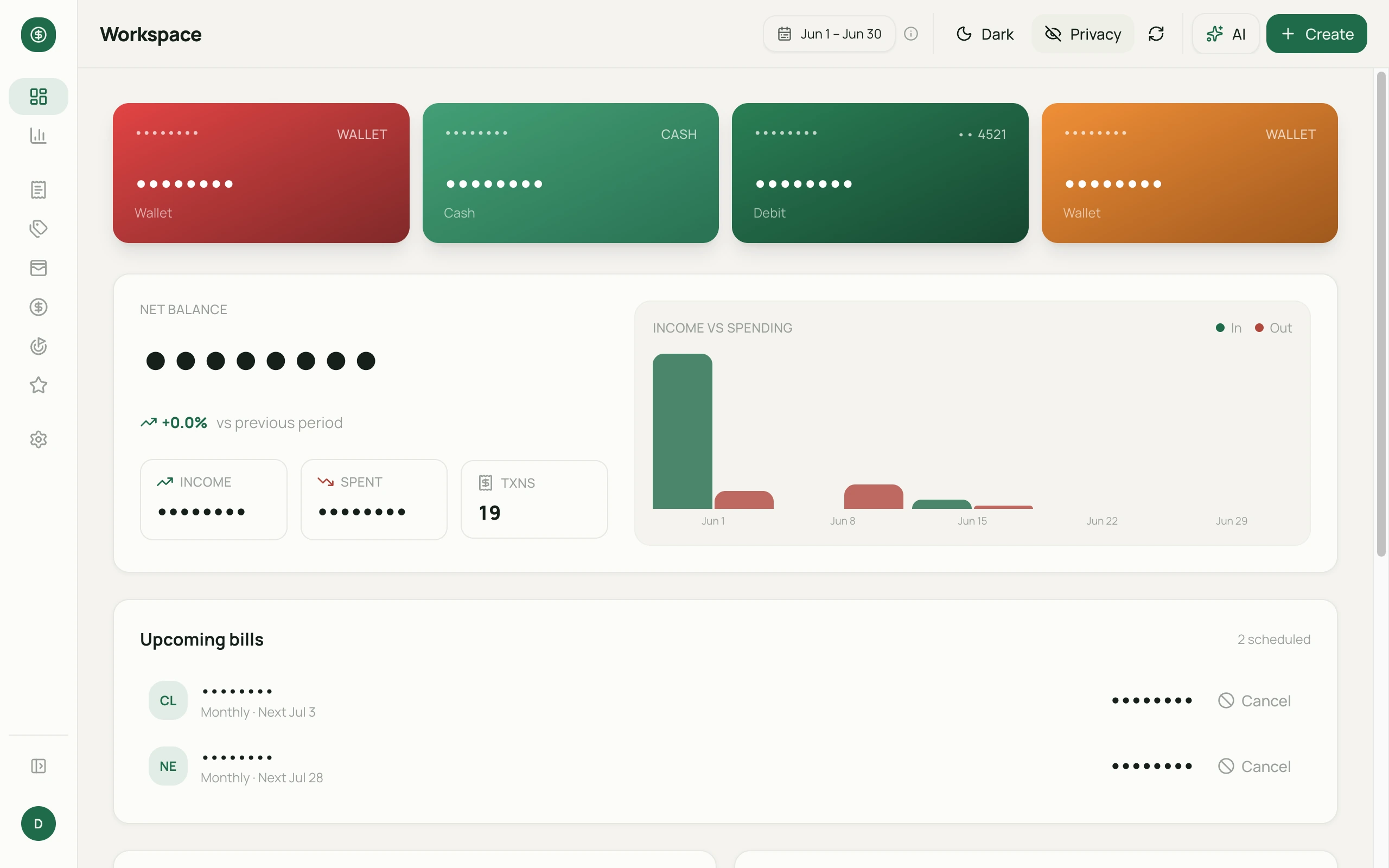
Task: Click the In legend dot
Action: pos(1220,328)
